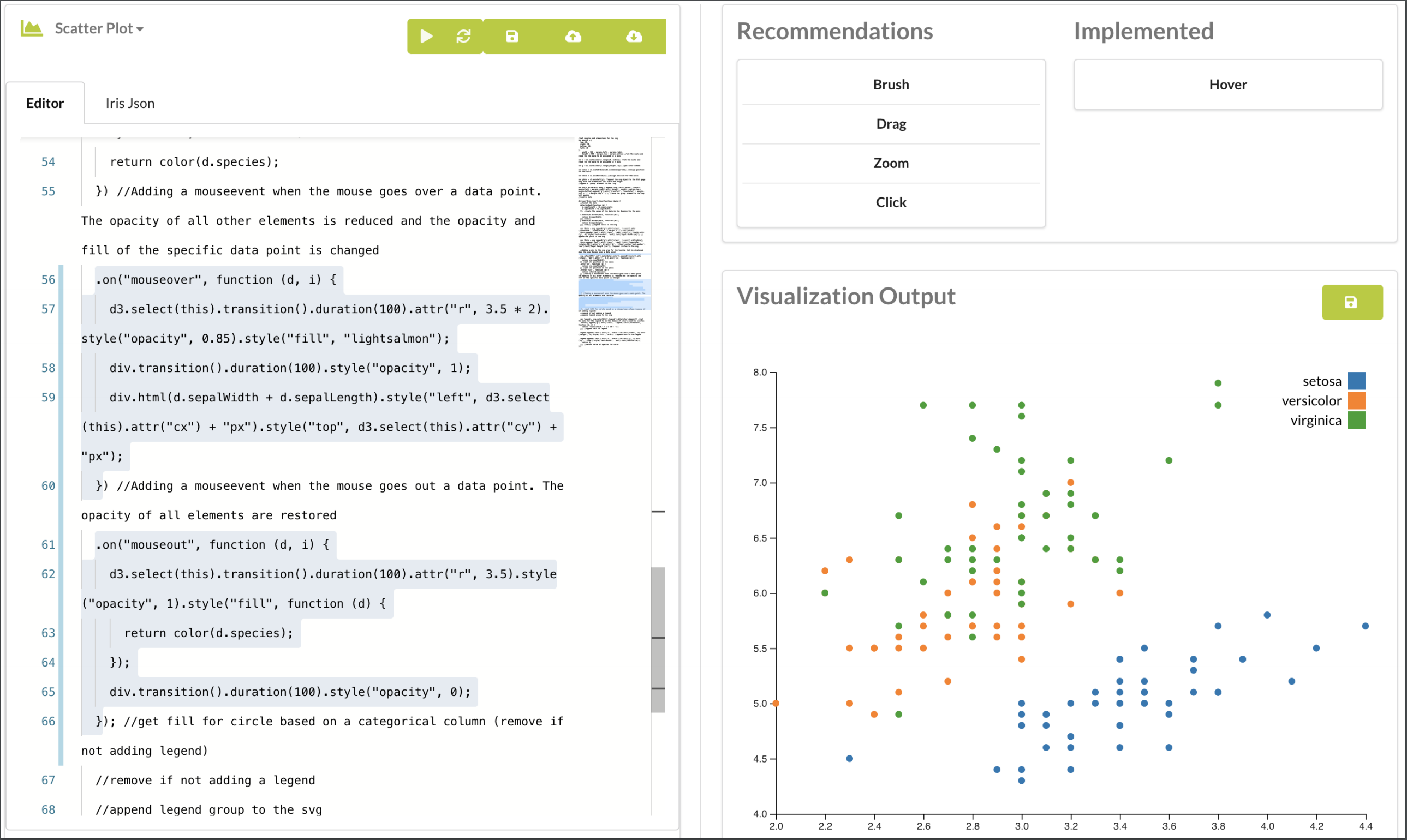Click the blue setosa legend swatch
Image resolution: width=1407 pixels, height=840 pixels.
pyautogui.click(x=1356, y=380)
